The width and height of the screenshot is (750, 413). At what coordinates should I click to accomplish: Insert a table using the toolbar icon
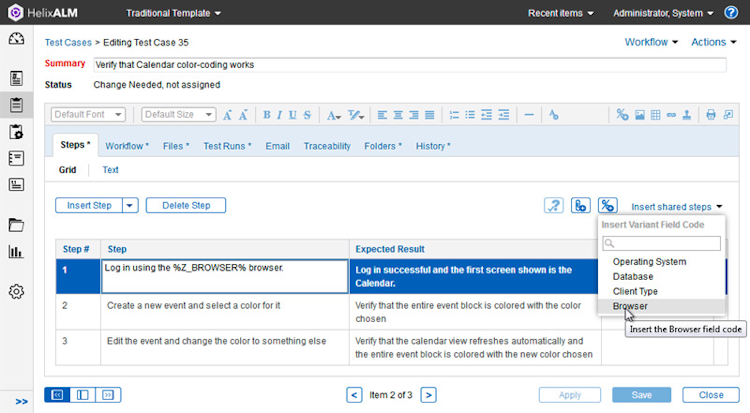[x=655, y=115]
